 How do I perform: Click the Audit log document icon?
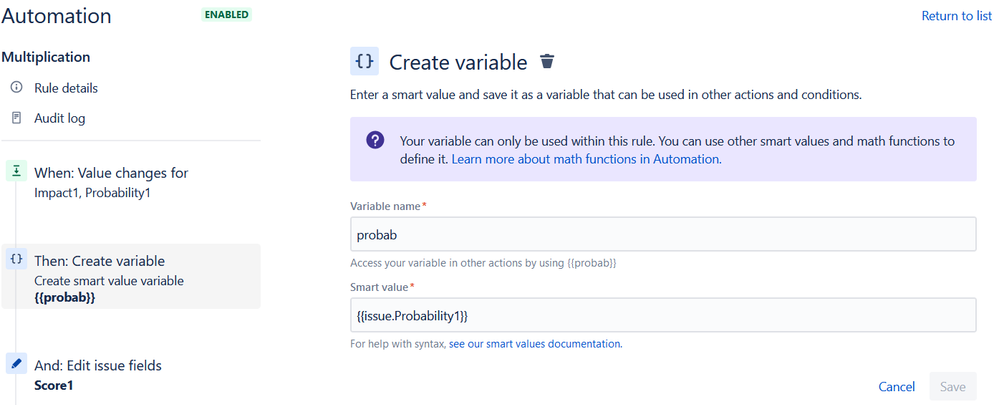tap(16, 118)
